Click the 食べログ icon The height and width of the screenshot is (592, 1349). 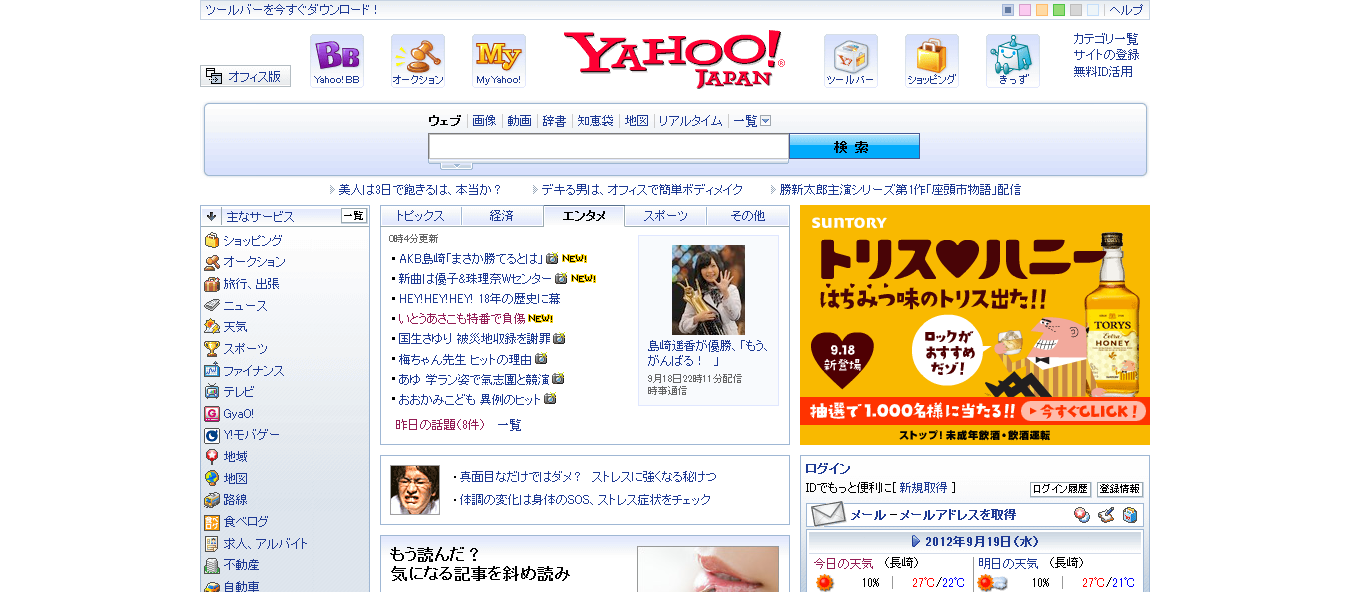(212, 522)
